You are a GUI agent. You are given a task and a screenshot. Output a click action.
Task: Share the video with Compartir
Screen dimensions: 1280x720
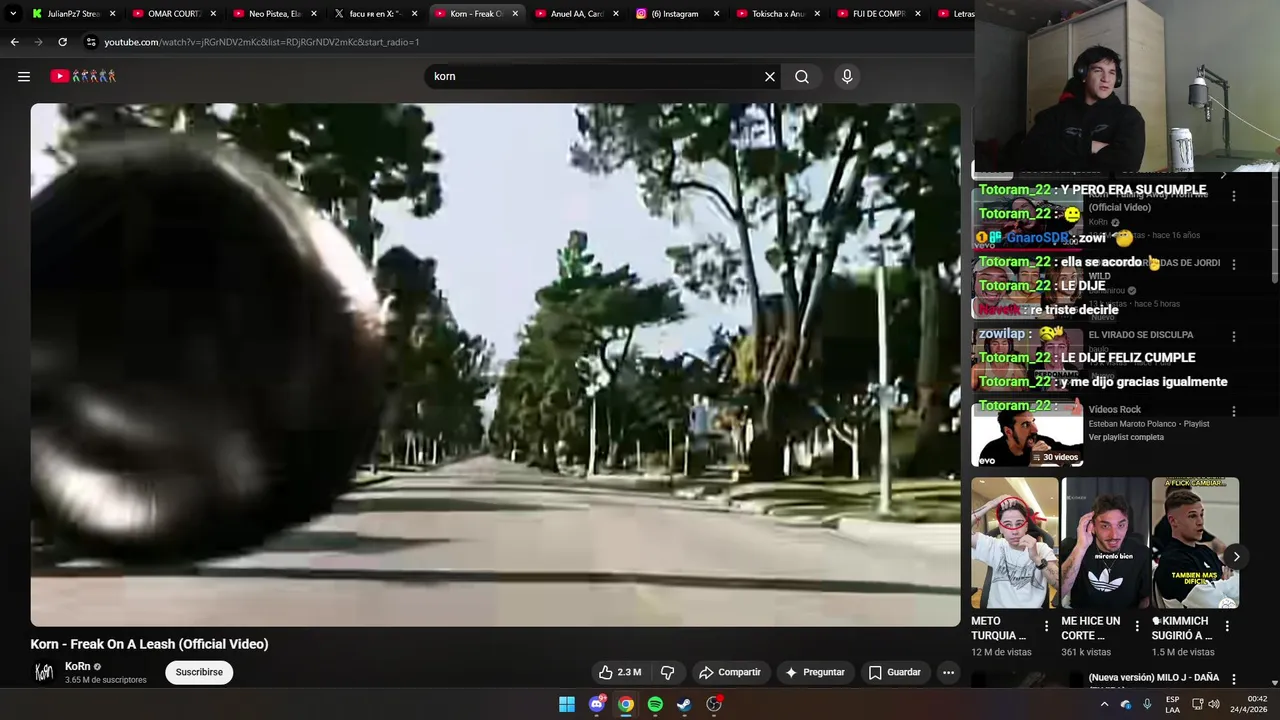point(730,672)
